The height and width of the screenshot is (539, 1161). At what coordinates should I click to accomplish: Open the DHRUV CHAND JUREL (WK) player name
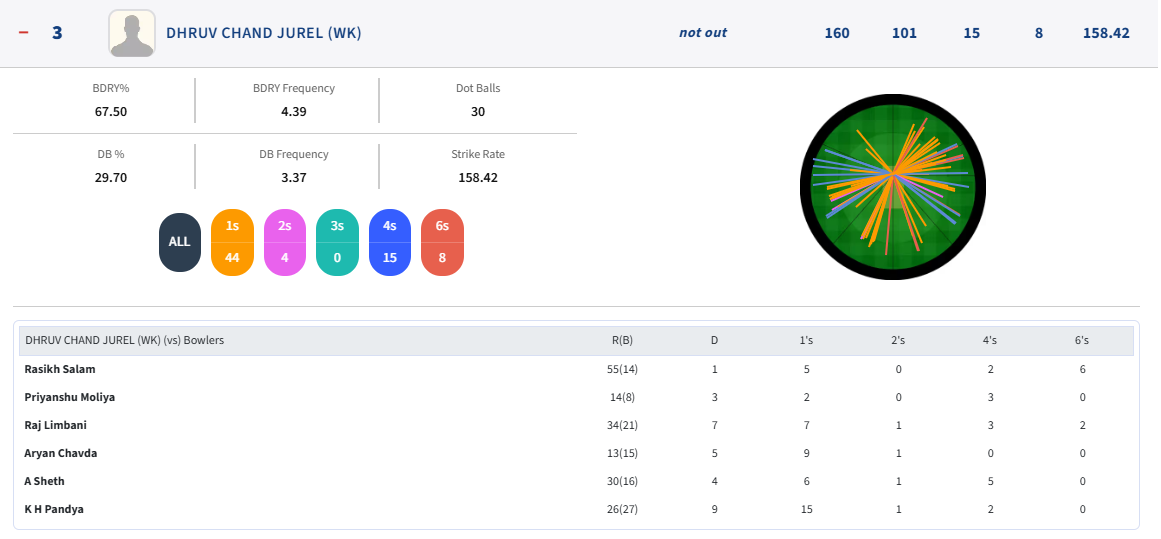tap(263, 33)
